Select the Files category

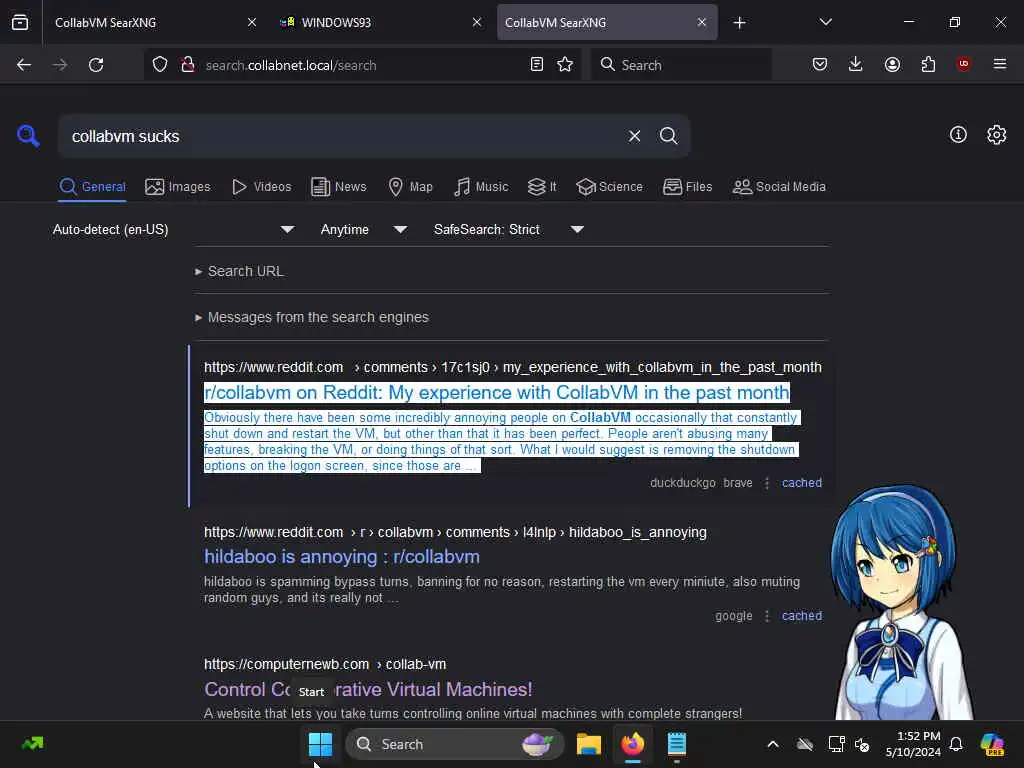[x=688, y=187]
